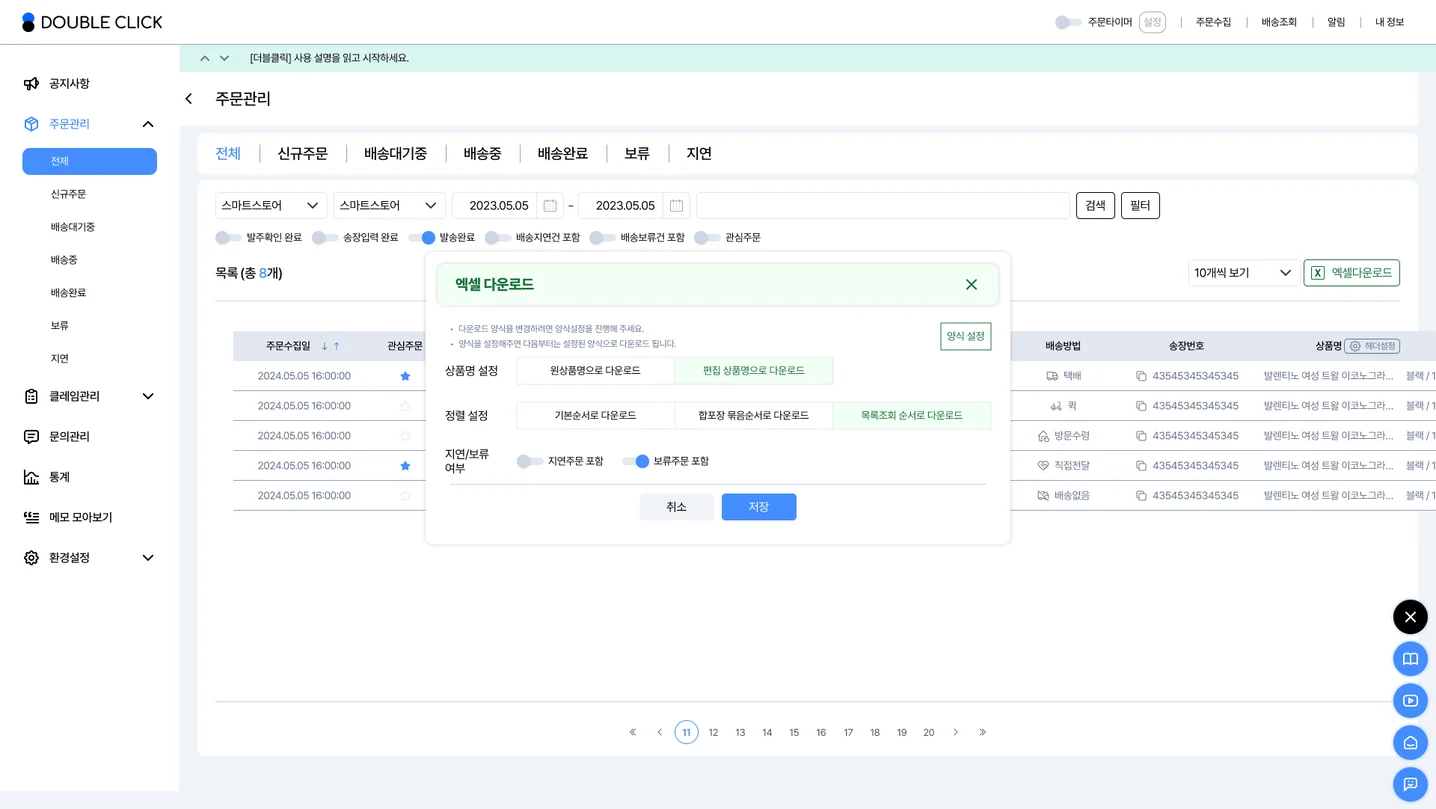
Task: Copy tracking number in 택배 row
Action: [1141, 376]
